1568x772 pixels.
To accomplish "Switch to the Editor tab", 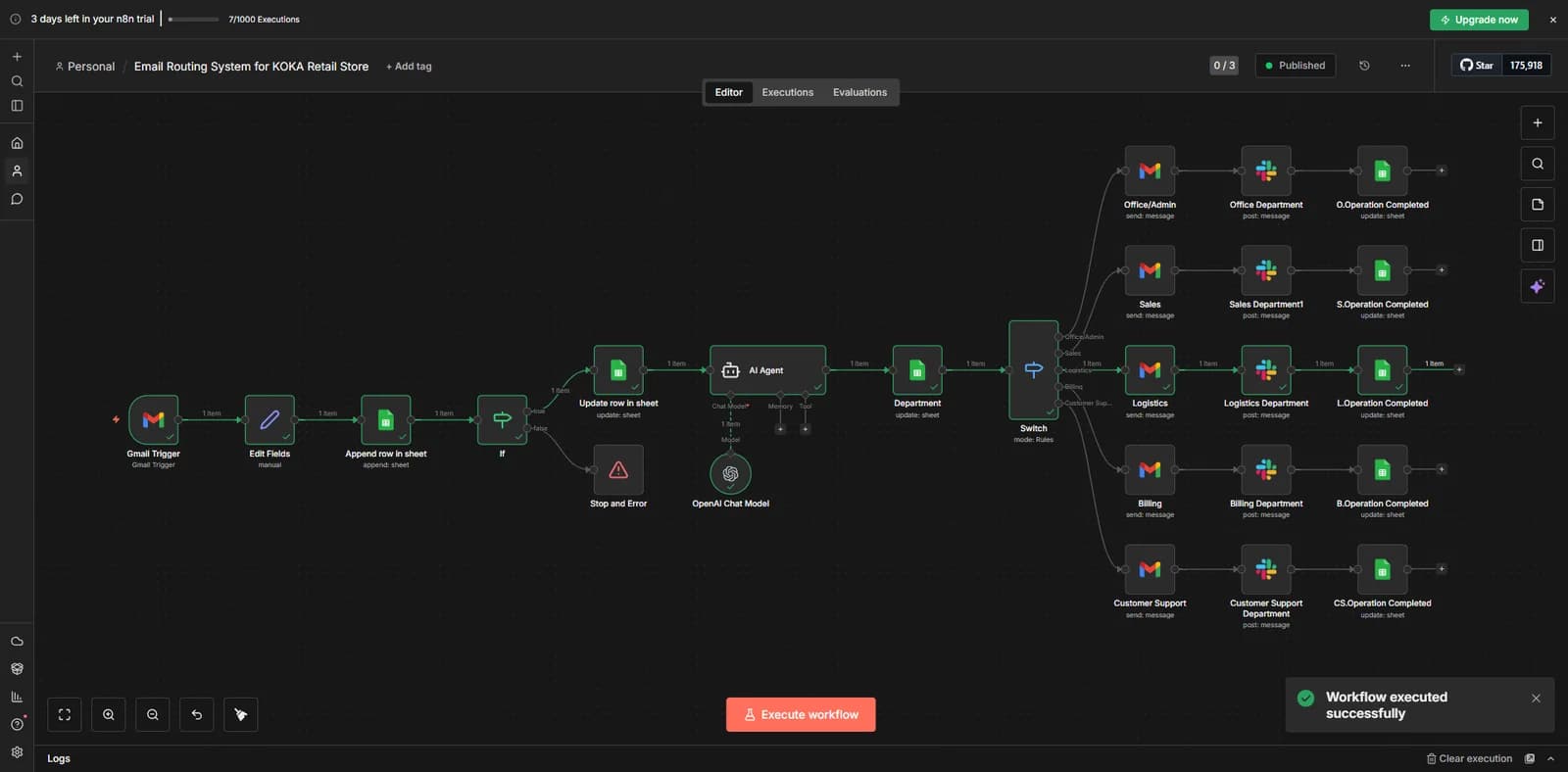I will 728,92.
